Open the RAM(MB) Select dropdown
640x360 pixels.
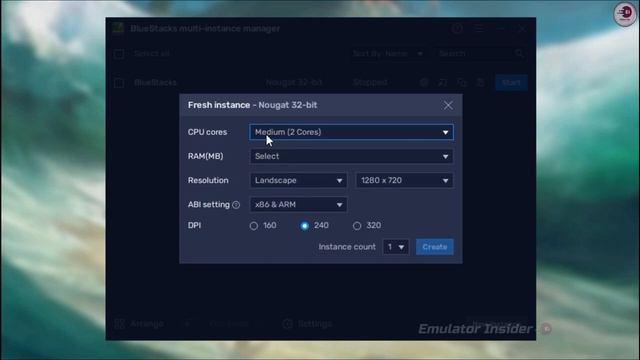tap(351, 156)
